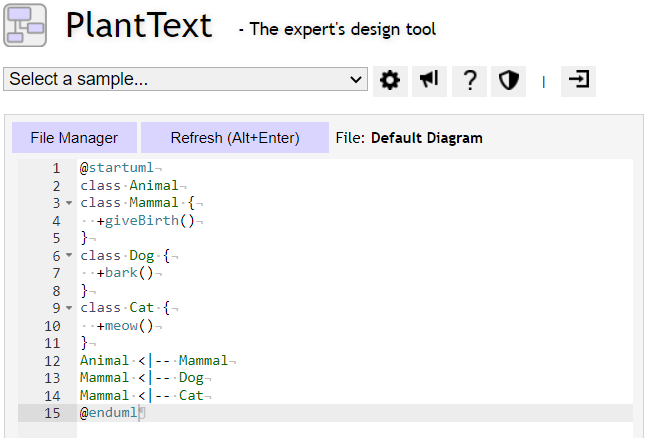Click line Mammal <|-- Dog
Viewport: 647px width, 438px height.
pyautogui.click(x=142, y=378)
